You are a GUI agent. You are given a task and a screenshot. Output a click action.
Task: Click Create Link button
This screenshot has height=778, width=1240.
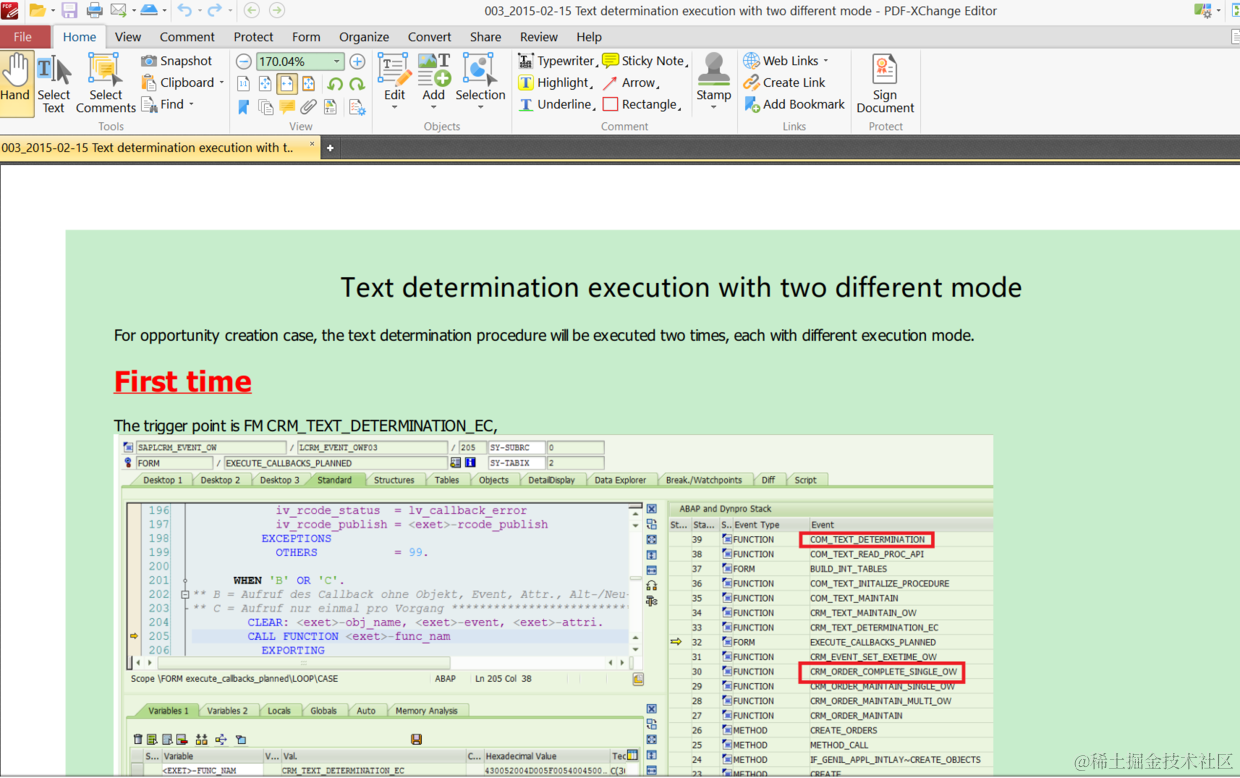pyautogui.click(x=784, y=83)
